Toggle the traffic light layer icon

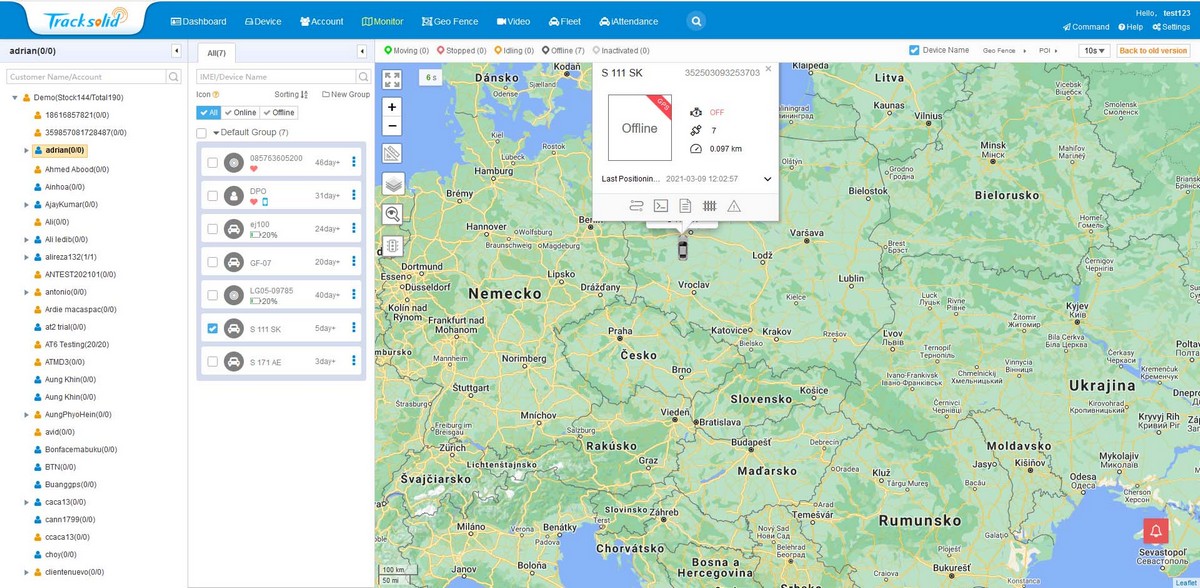tap(392, 245)
